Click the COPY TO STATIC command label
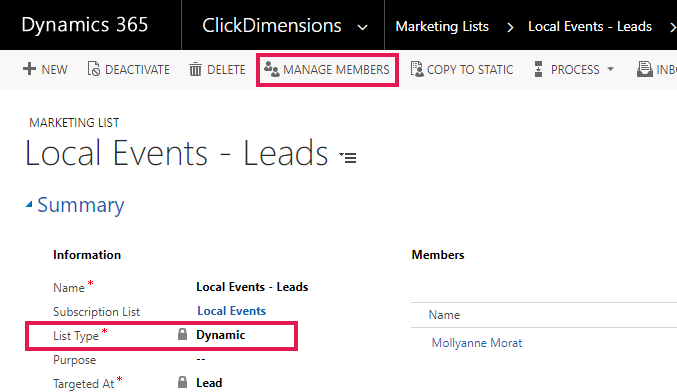The height and width of the screenshot is (392, 677). [470, 70]
